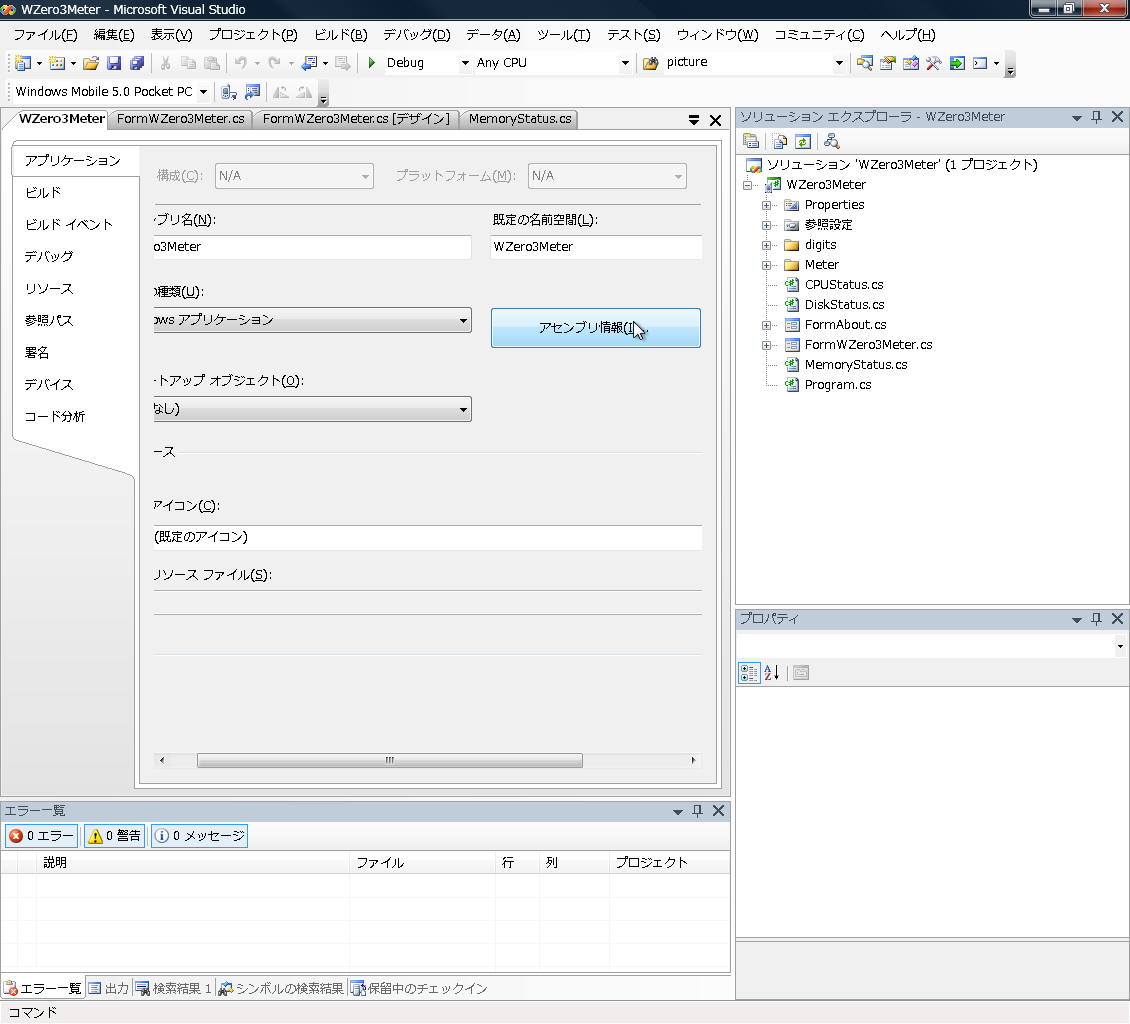Open the ファイル(F) menu

(45, 35)
